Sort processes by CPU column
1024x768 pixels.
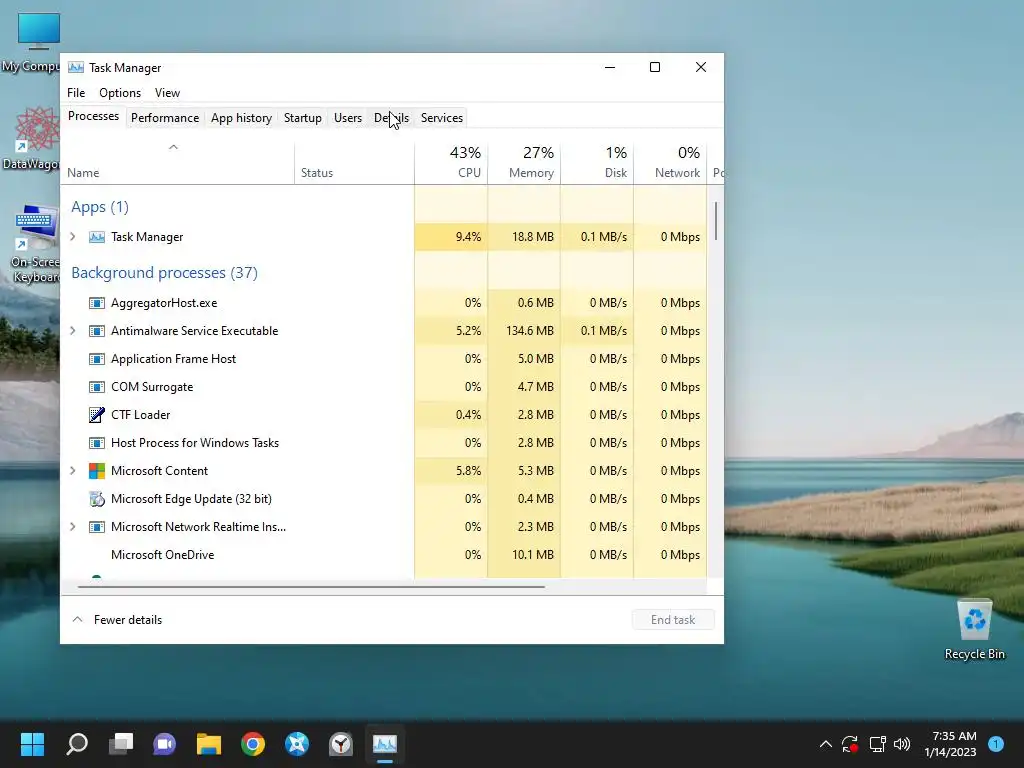pos(451,163)
